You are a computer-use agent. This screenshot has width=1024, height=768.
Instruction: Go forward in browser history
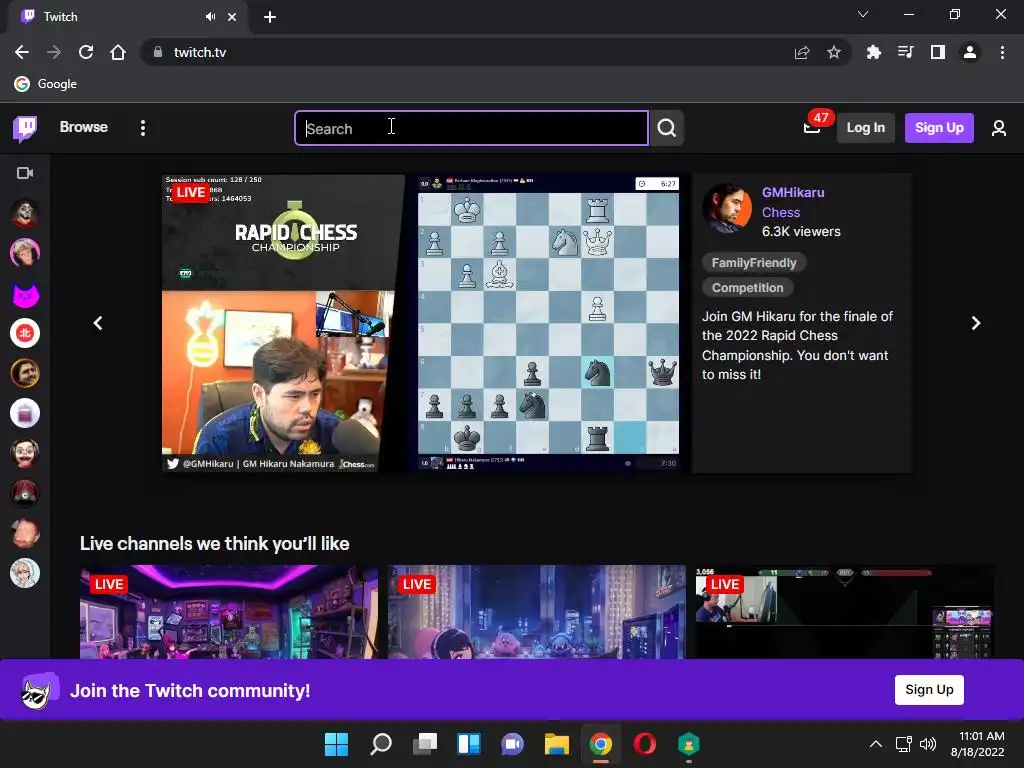pos(54,52)
